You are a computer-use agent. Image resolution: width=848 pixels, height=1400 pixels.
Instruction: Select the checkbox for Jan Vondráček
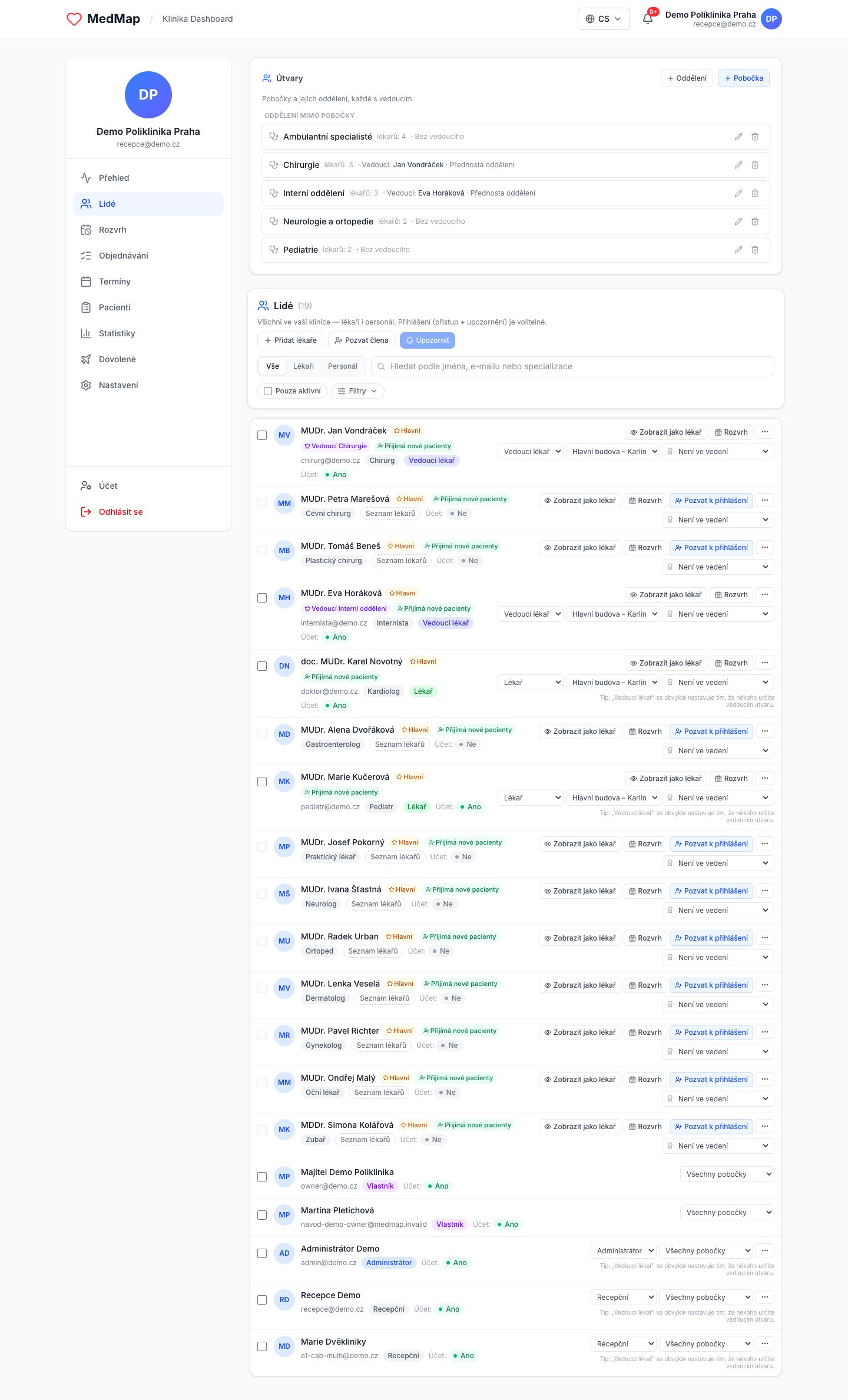click(x=262, y=435)
